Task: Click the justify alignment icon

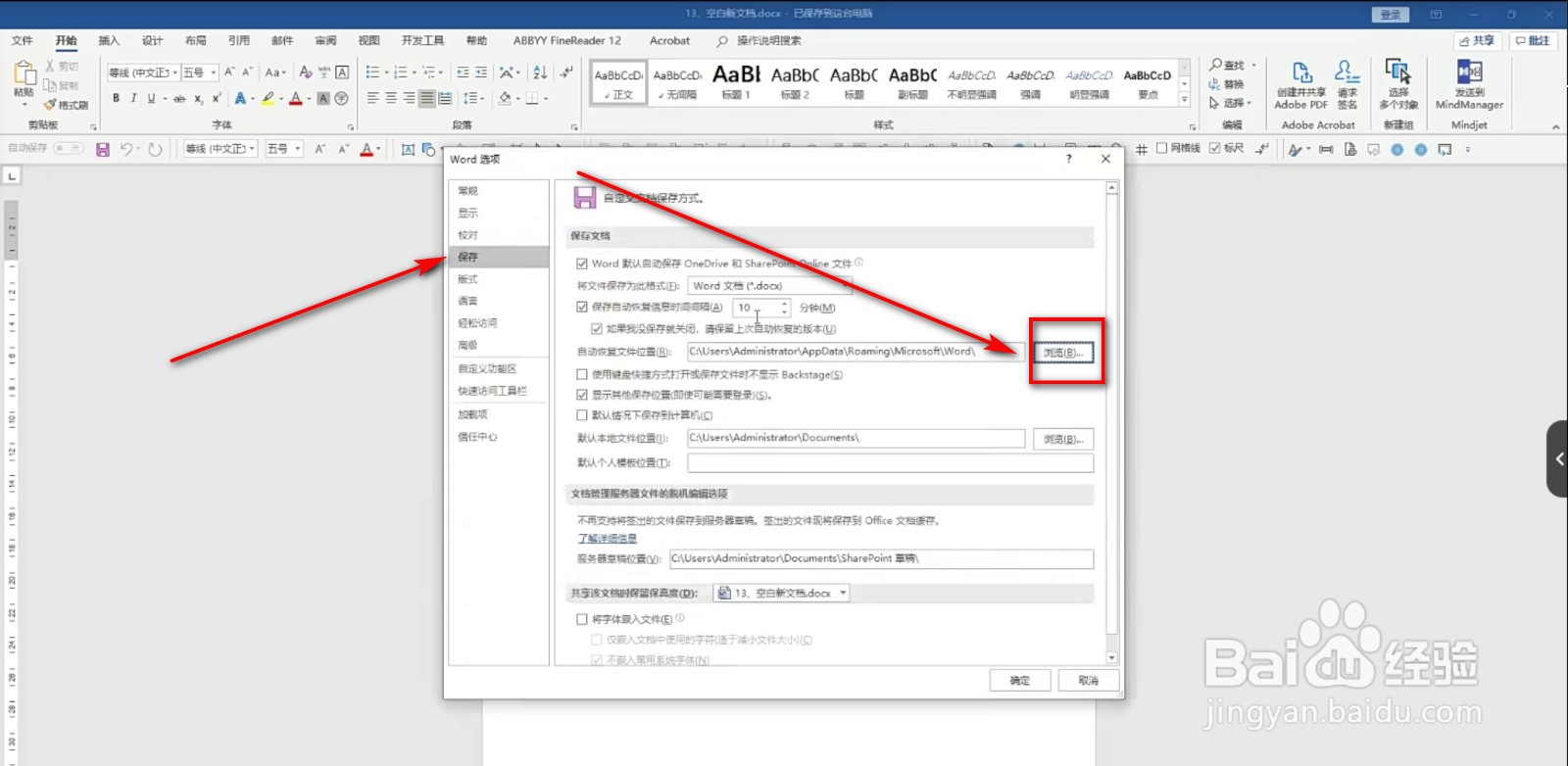Action: pos(427,98)
